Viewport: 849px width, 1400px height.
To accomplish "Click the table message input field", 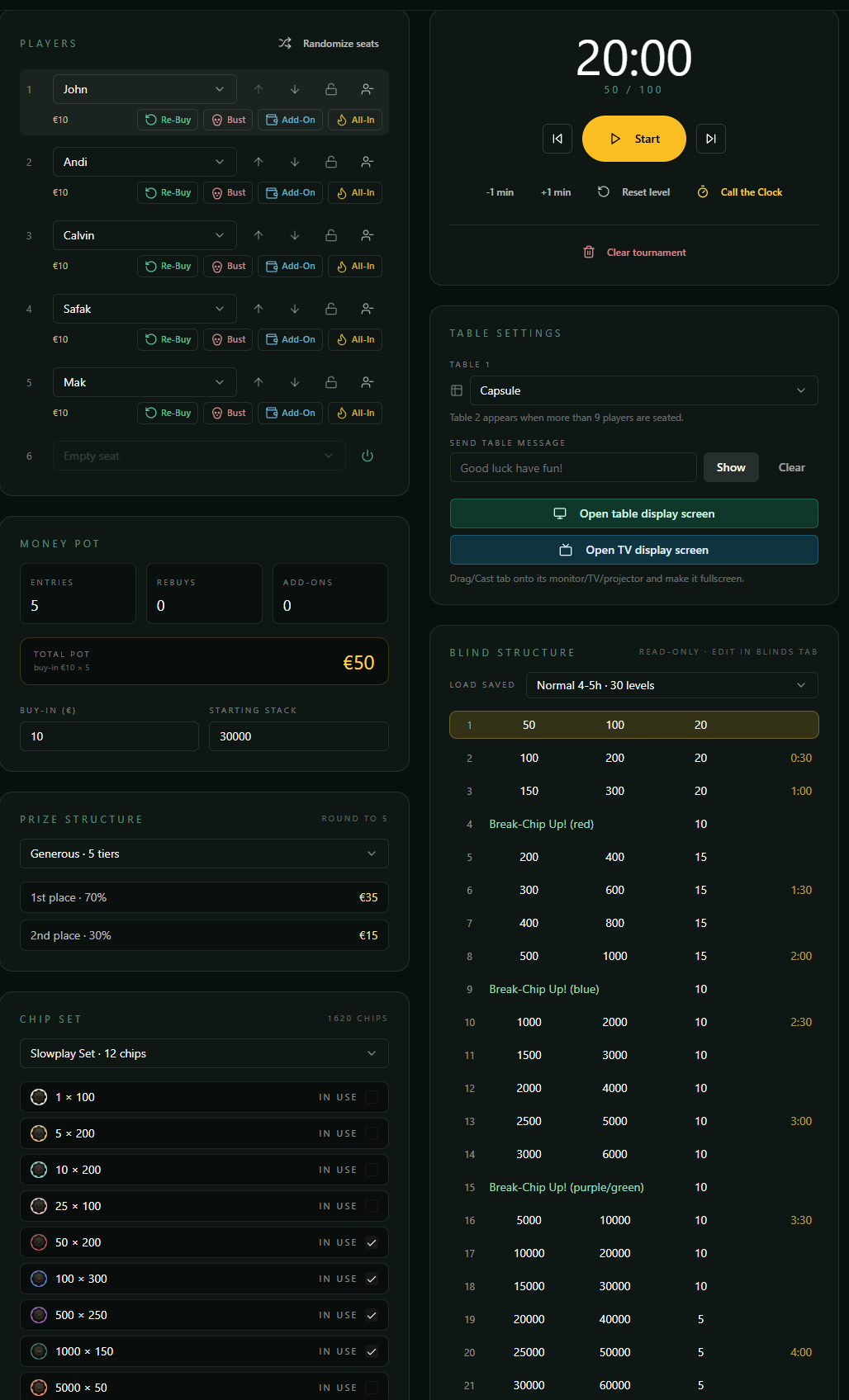I will [x=573, y=467].
